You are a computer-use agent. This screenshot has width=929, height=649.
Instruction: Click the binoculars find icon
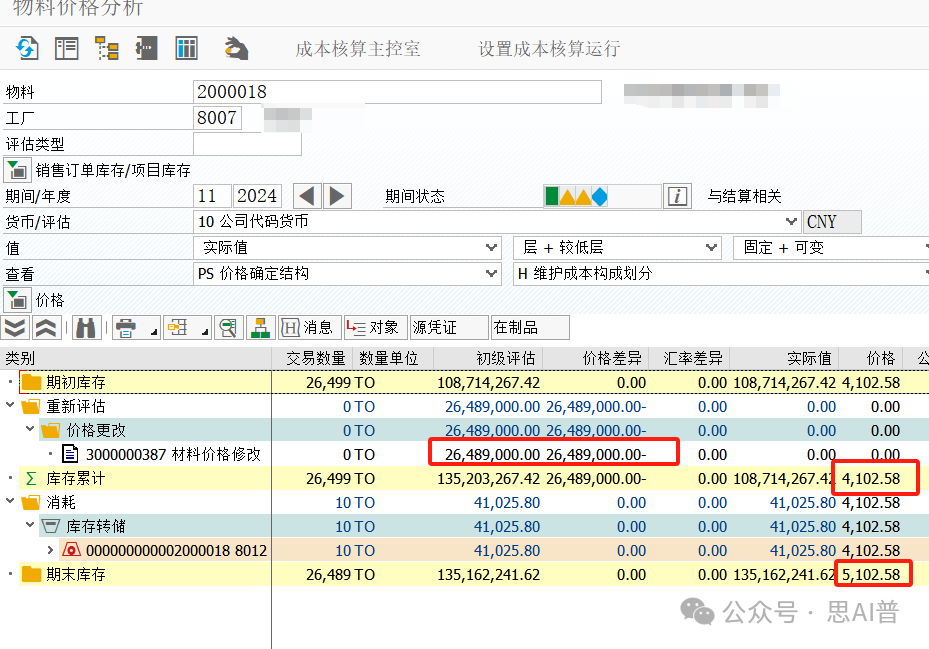click(x=87, y=327)
